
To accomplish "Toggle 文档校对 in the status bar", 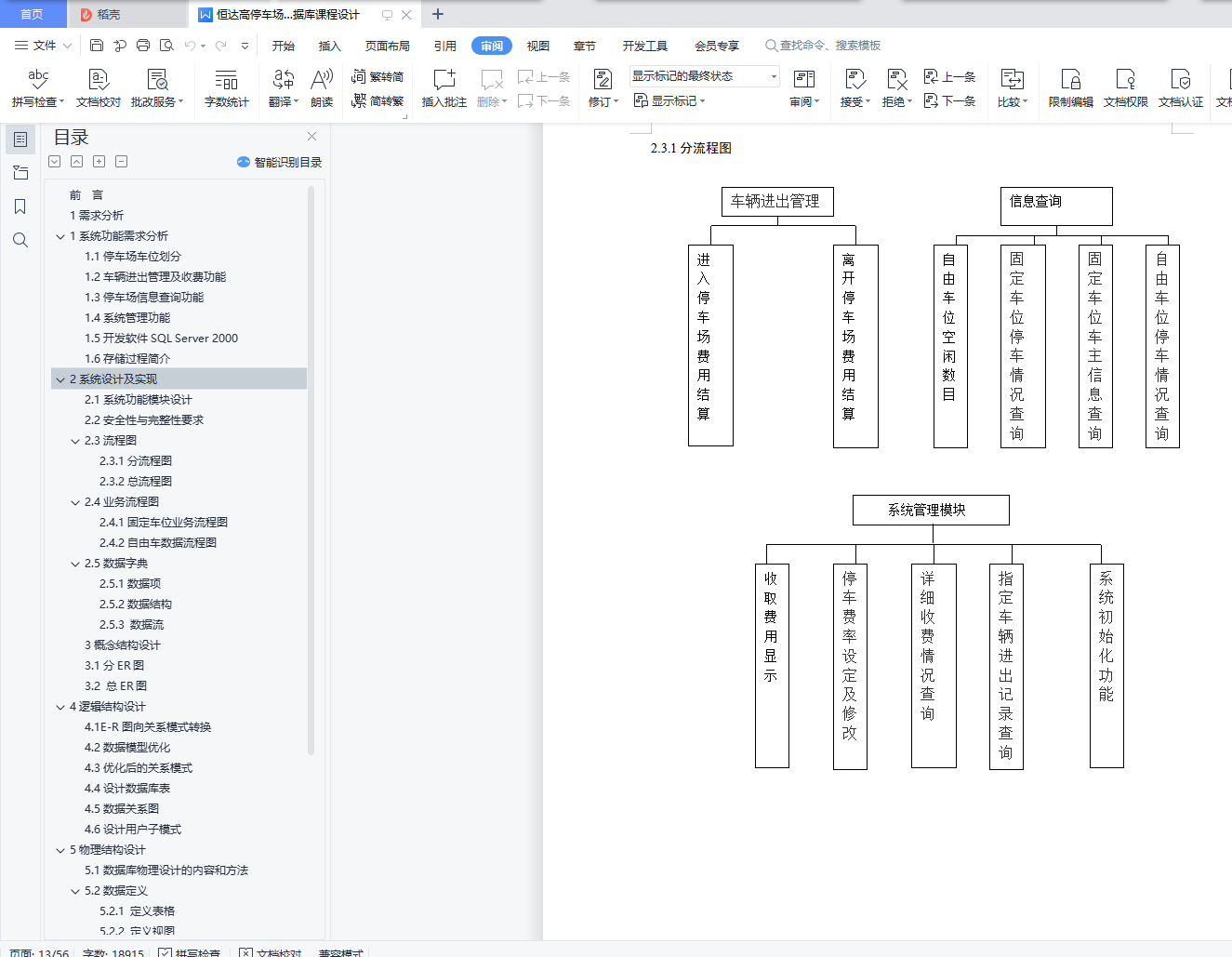I will [x=271, y=952].
